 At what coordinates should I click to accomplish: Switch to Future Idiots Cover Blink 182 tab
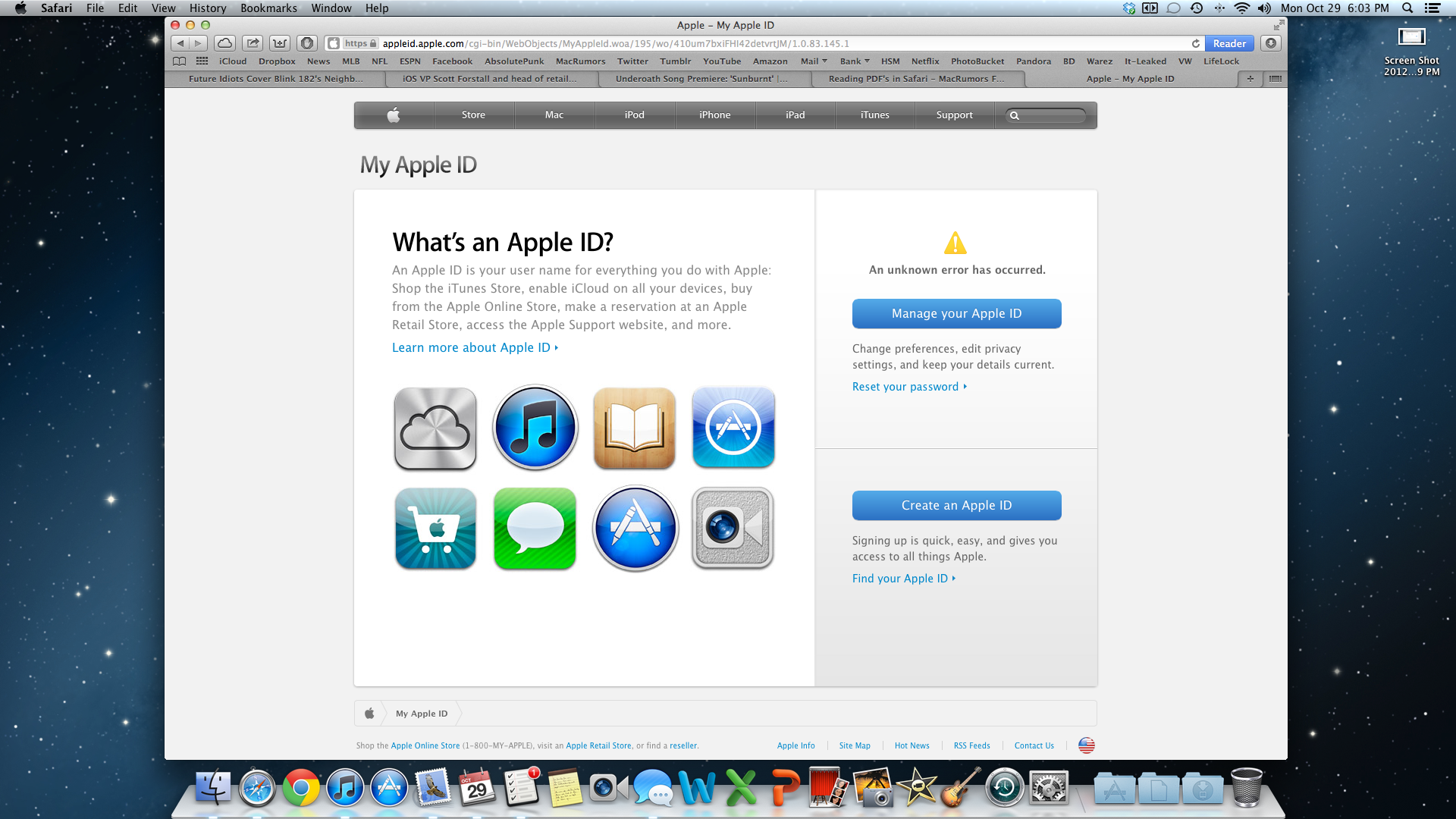click(x=275, y=79)
